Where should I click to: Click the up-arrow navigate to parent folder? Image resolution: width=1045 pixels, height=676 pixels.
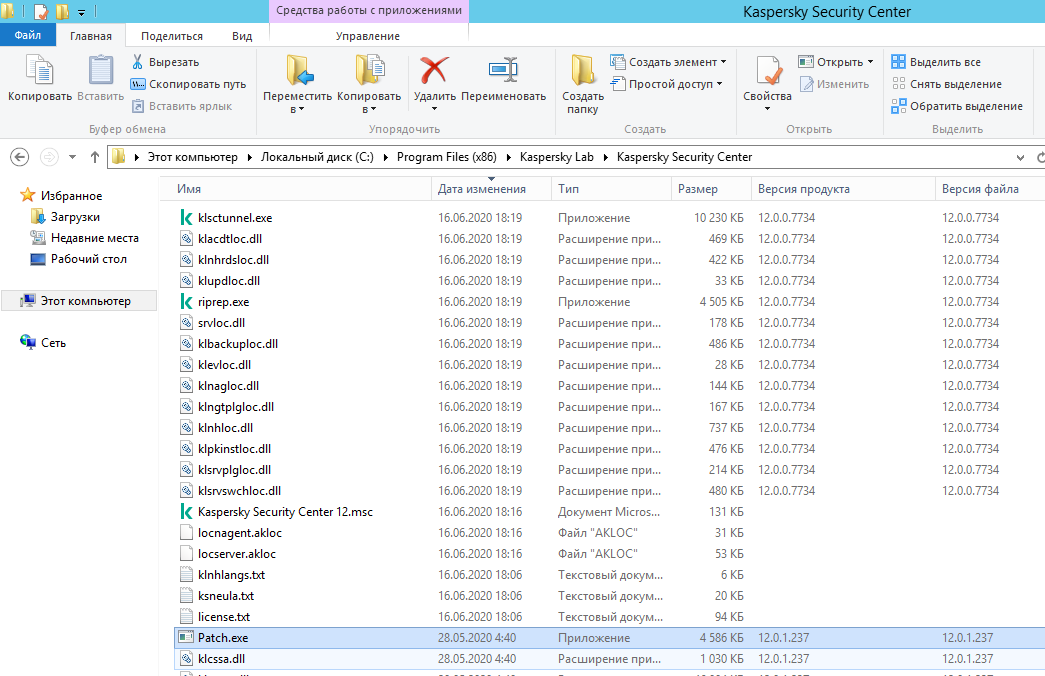tap(95, 157)
